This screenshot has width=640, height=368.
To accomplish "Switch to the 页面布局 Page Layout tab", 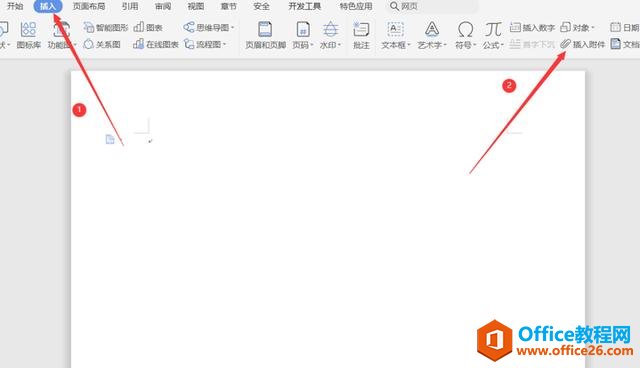I will (x=89, y=6).
